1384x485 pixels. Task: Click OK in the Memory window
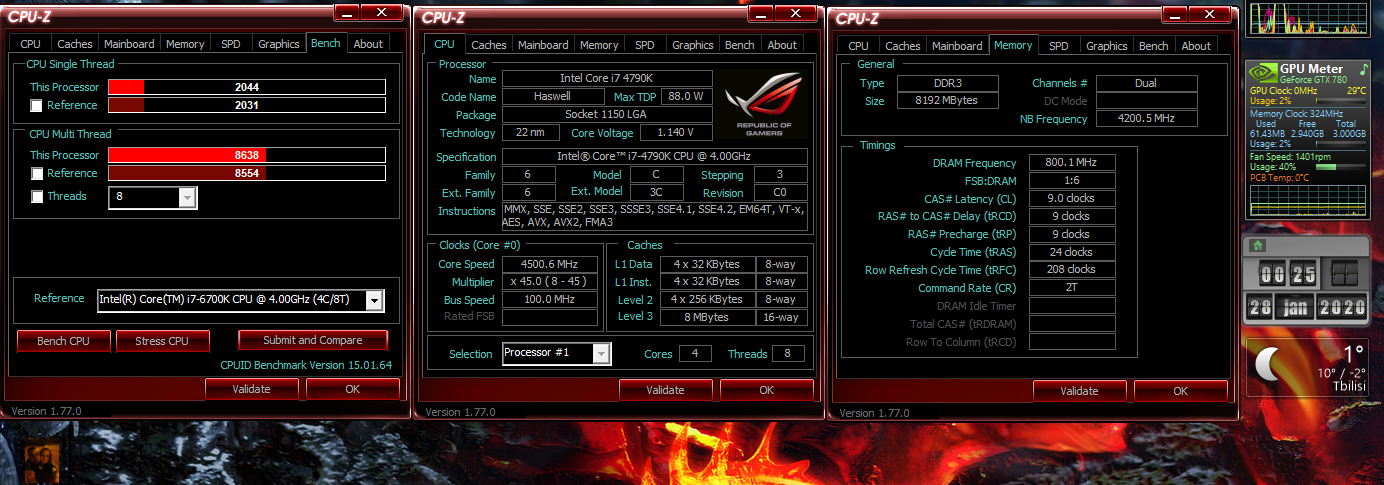click(x=1180, y=391)
